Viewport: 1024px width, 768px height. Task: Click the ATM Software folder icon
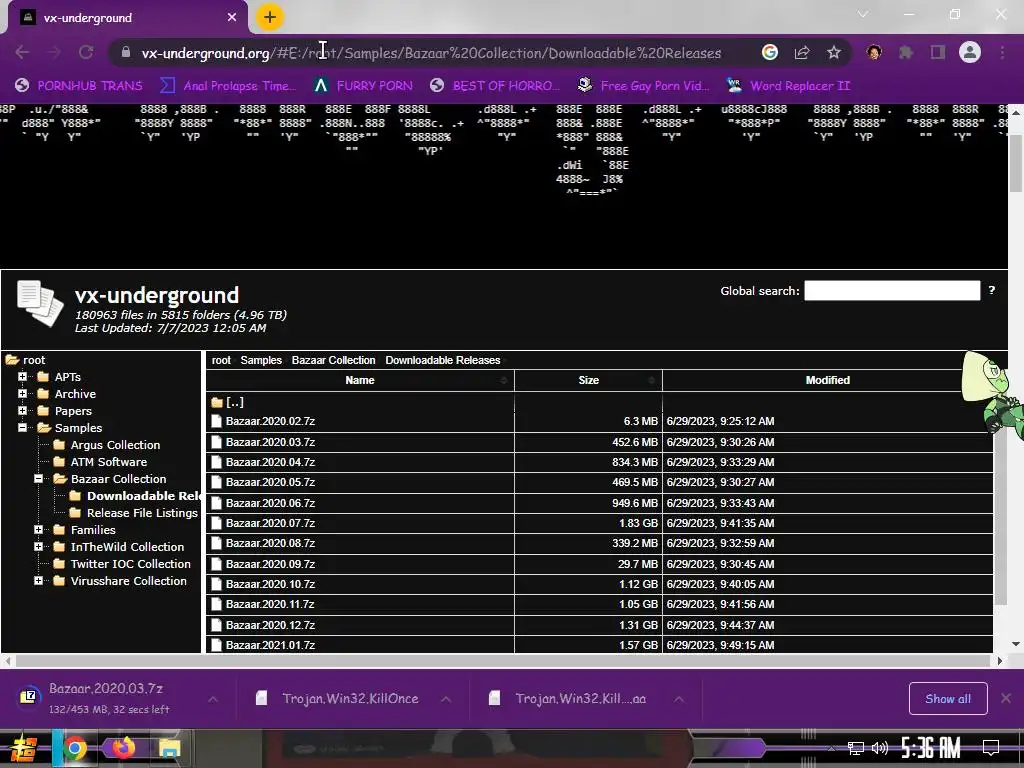point(59,462)
